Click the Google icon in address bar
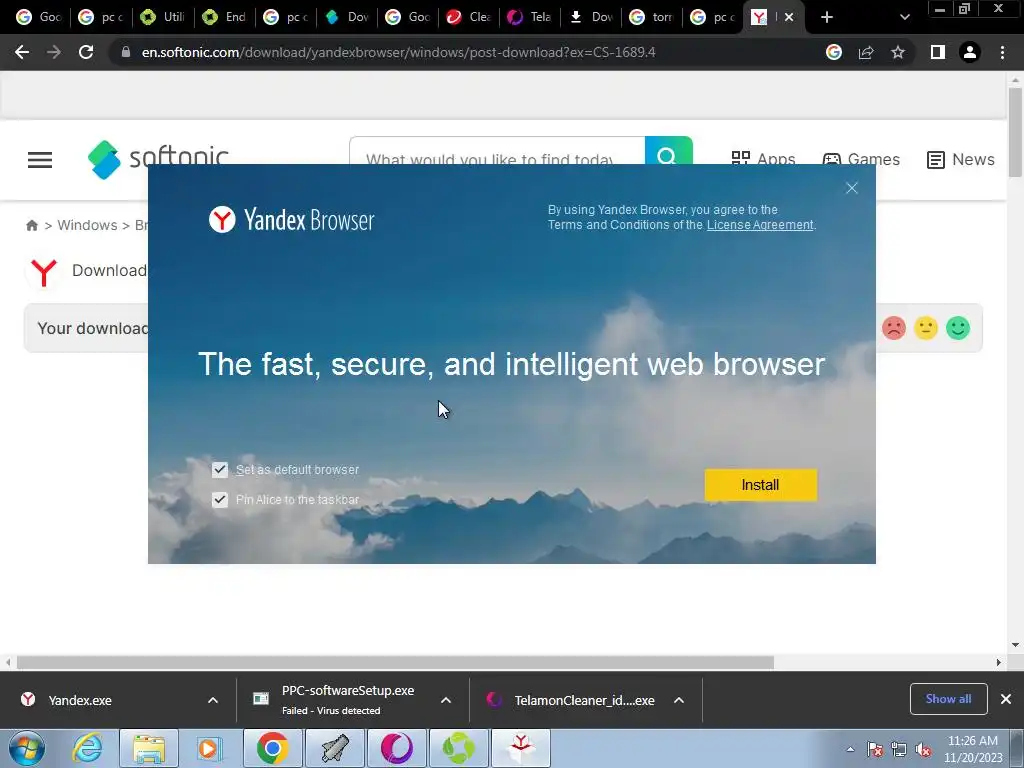Screen dimensions: 1024x768 (x=834, y=52)
